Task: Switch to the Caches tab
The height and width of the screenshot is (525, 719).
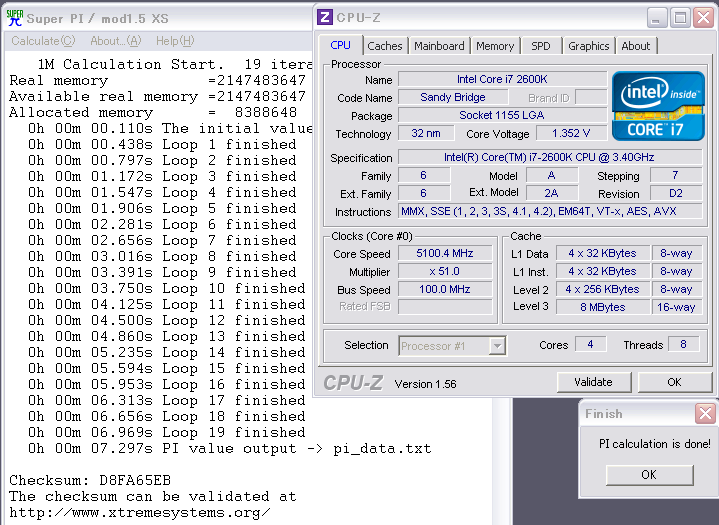Action: pos(385,46)
